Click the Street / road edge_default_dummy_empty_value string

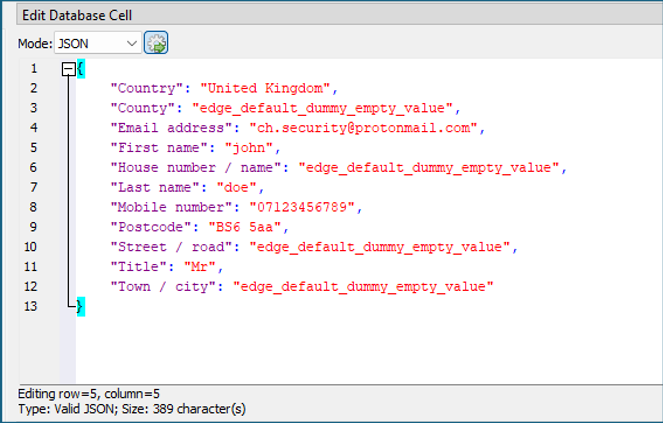tap(380, 247)
